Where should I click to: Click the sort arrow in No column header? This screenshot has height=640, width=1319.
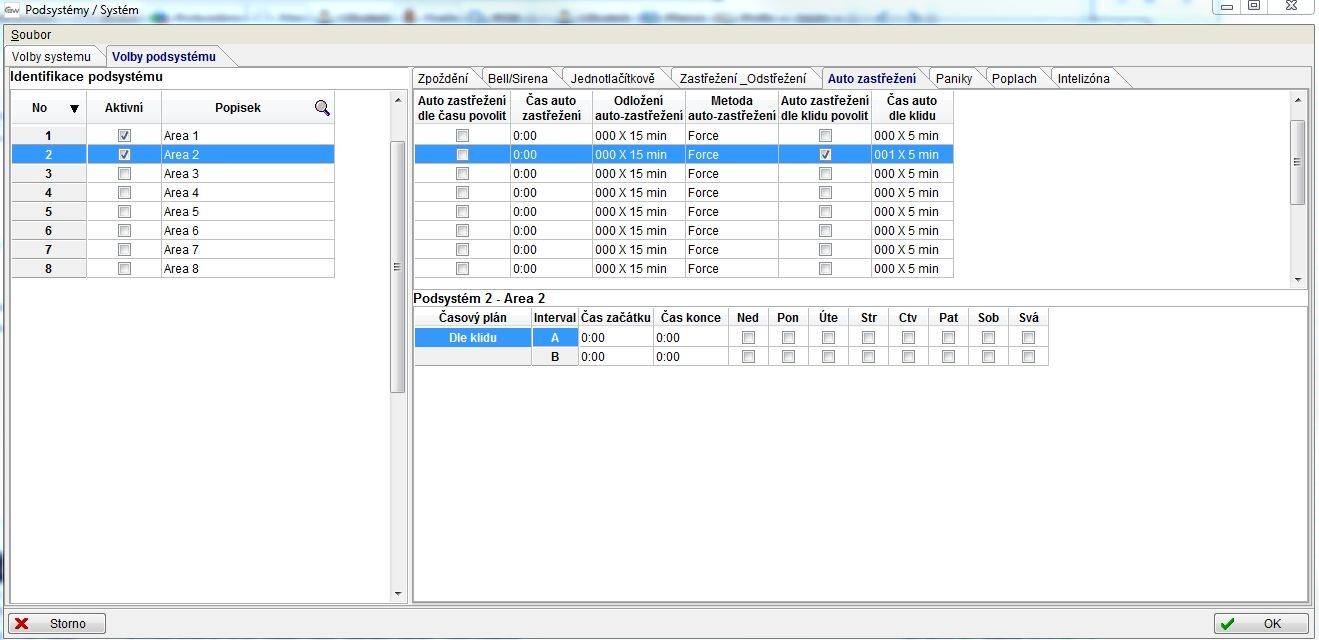pyautogui.click(x=74, y=108)
